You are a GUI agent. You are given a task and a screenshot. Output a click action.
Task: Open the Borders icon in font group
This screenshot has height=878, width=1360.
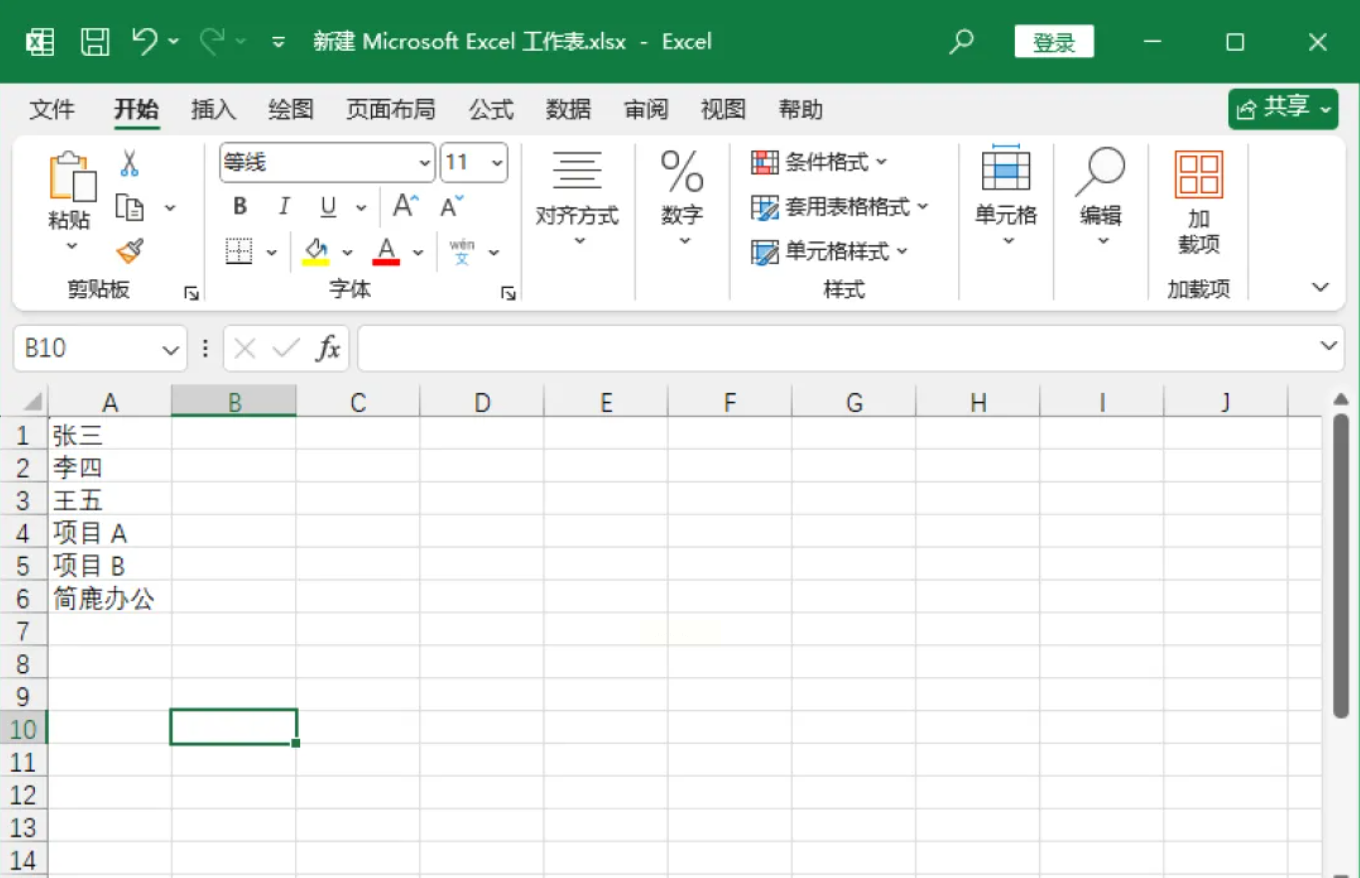[x=239, y=252]
